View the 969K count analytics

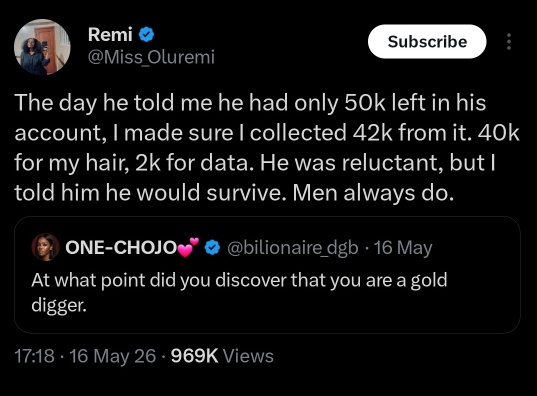(x=194, y=356)
